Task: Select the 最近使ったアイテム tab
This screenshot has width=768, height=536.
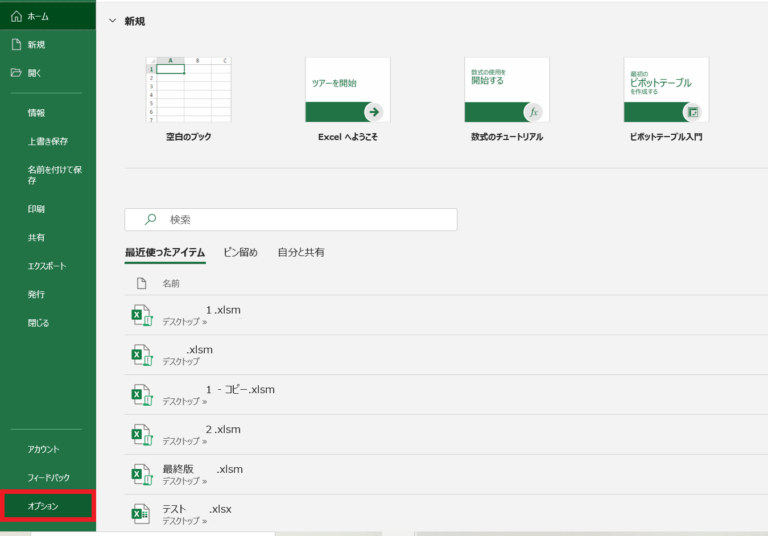Action: (x=165, y=253)
